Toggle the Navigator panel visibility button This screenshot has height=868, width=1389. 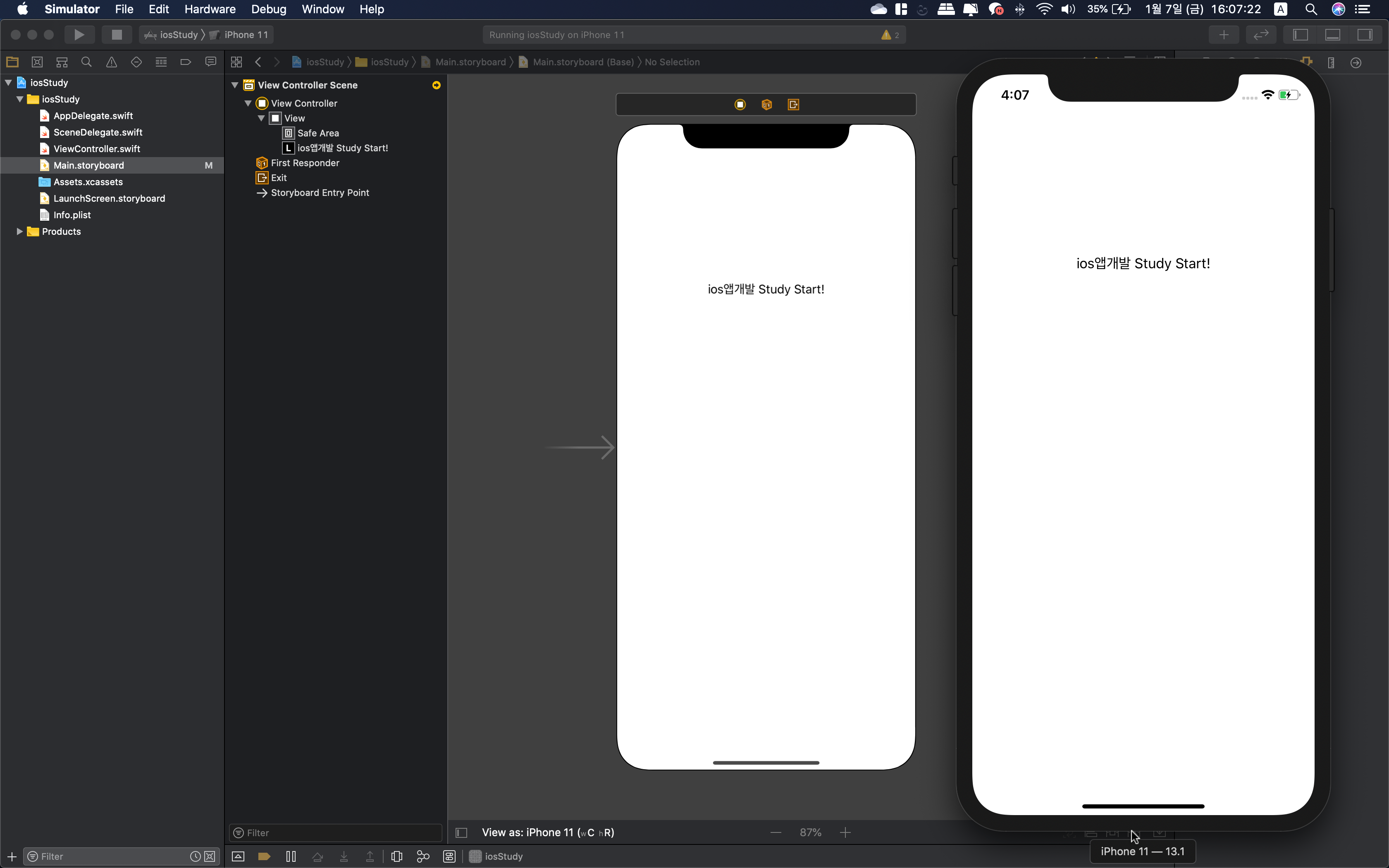click(1300, 34)
